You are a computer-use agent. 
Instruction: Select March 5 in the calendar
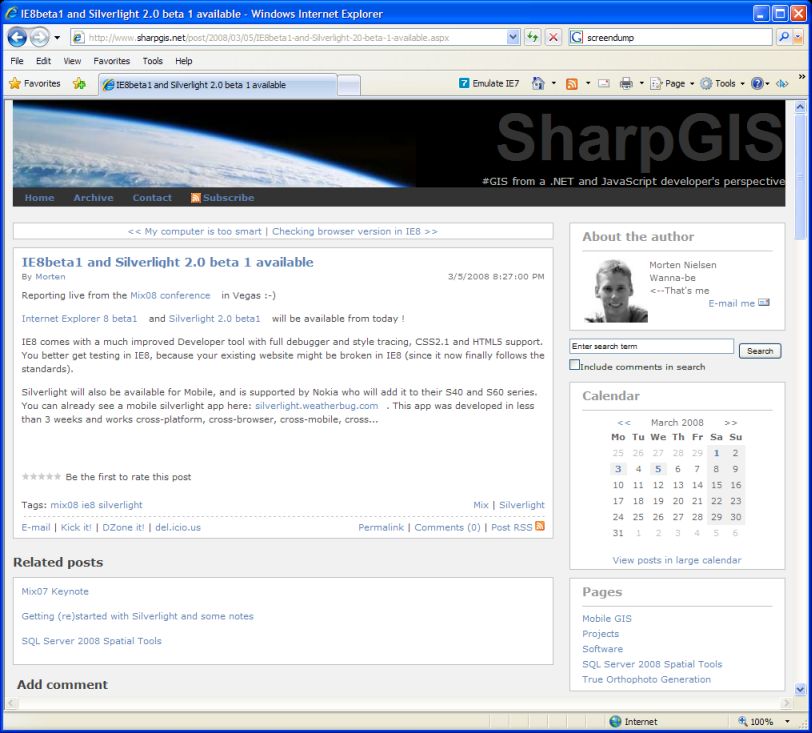[658, 469]
